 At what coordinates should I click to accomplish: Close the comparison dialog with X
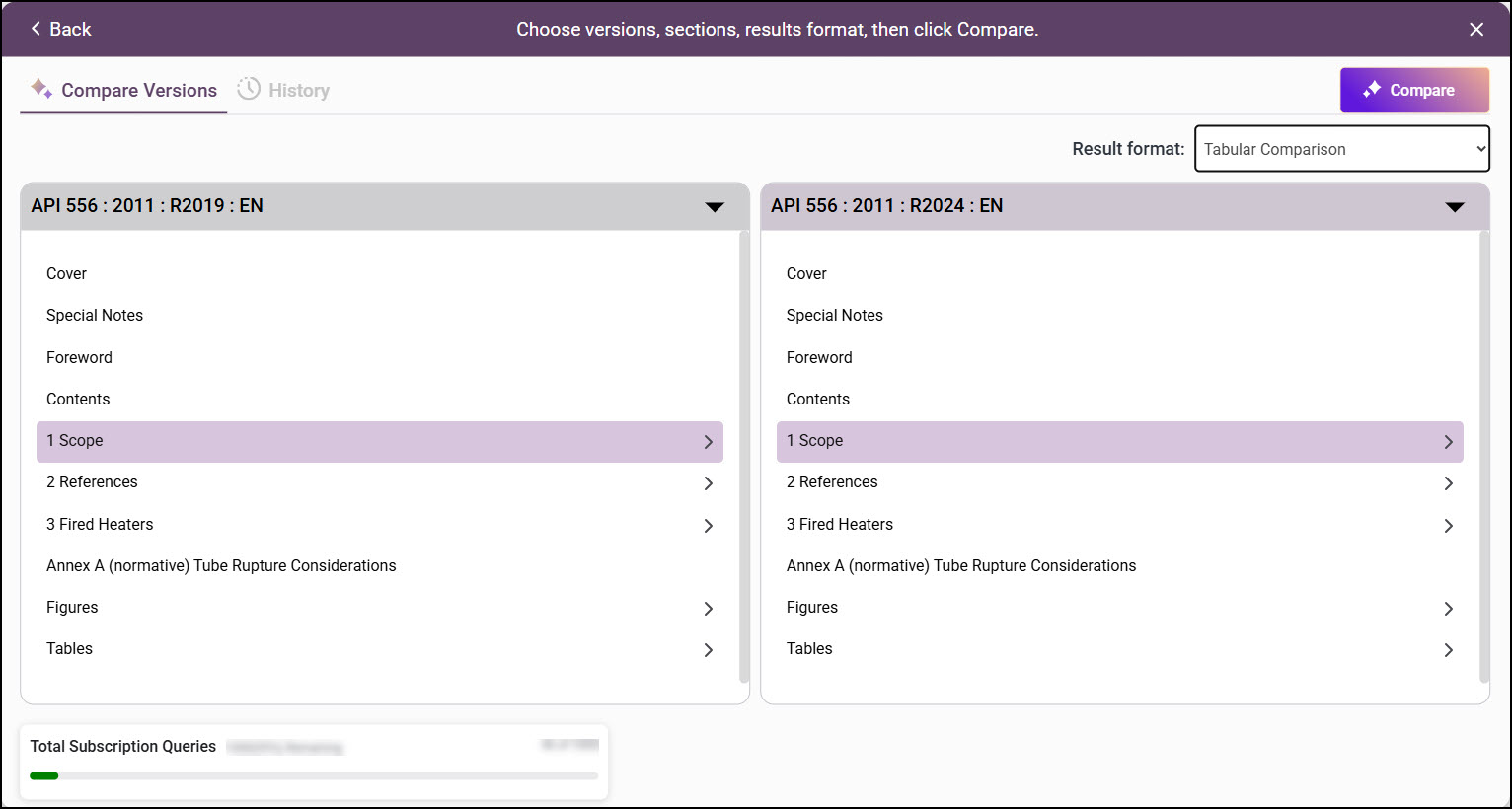1475,30
